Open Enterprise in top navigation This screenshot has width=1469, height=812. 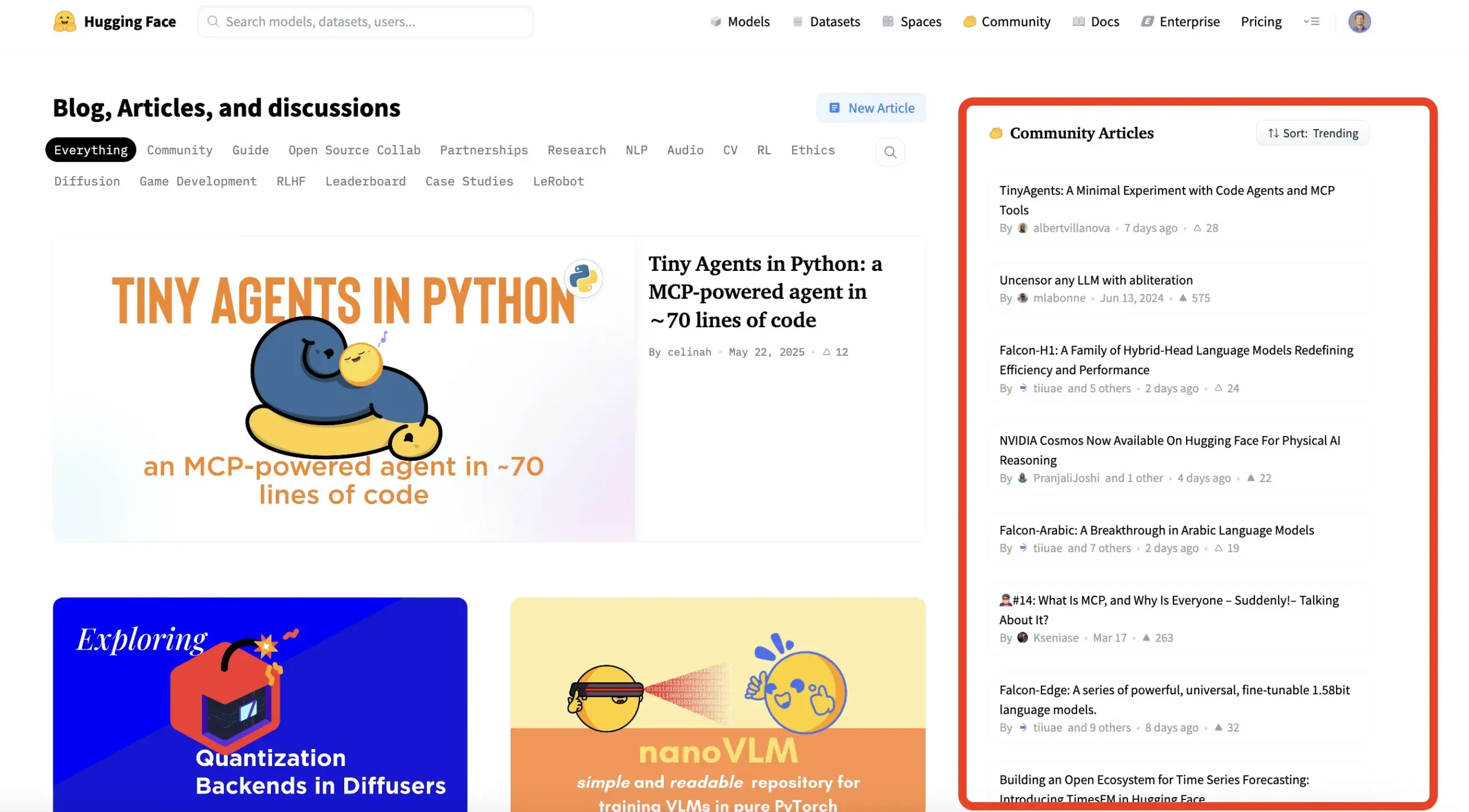(x=1180, y=22)
